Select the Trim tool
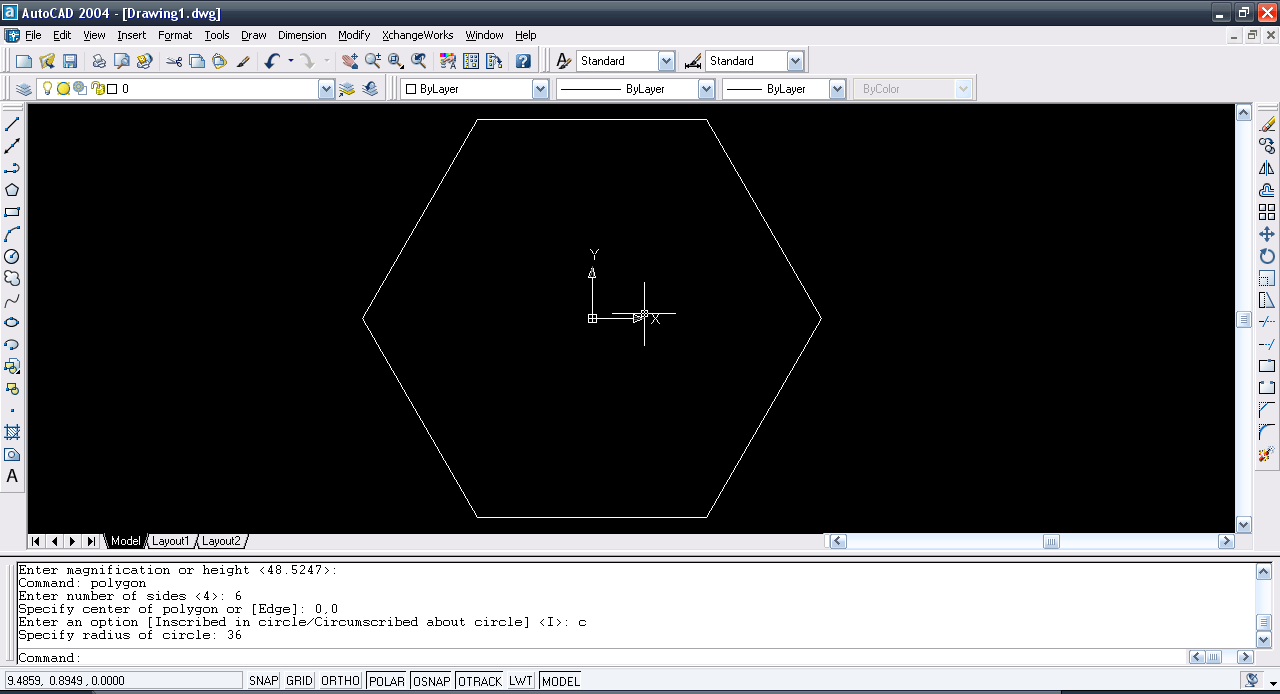This screenshot has width=1280, height=694. click(x=1267, y=322)
